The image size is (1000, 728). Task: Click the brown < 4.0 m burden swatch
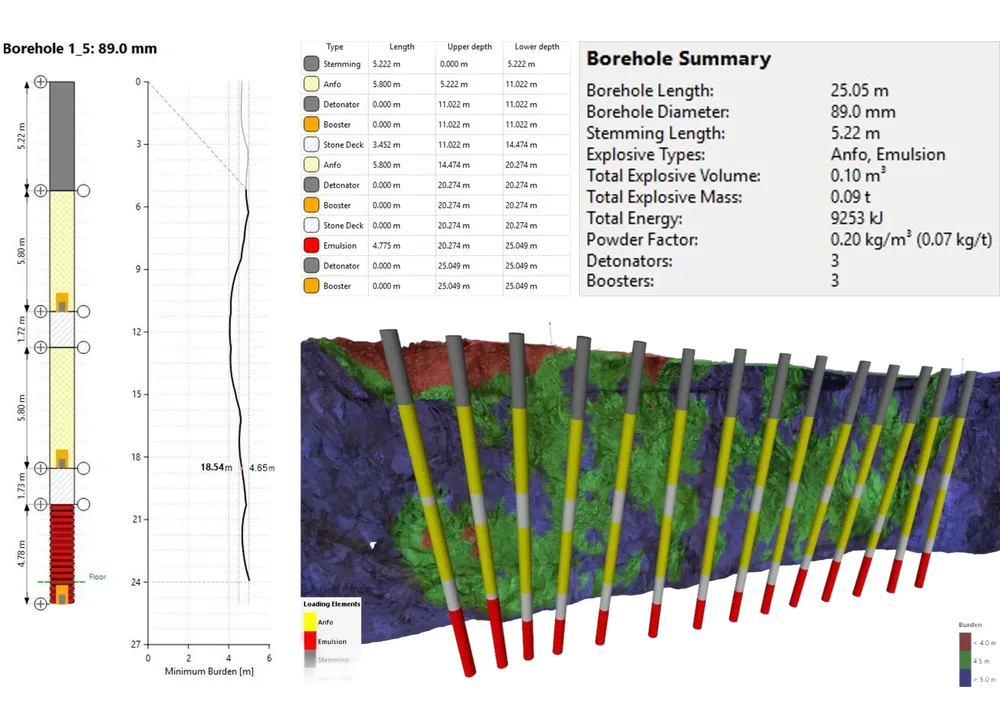pyautogui.click(x=965, y=642)
